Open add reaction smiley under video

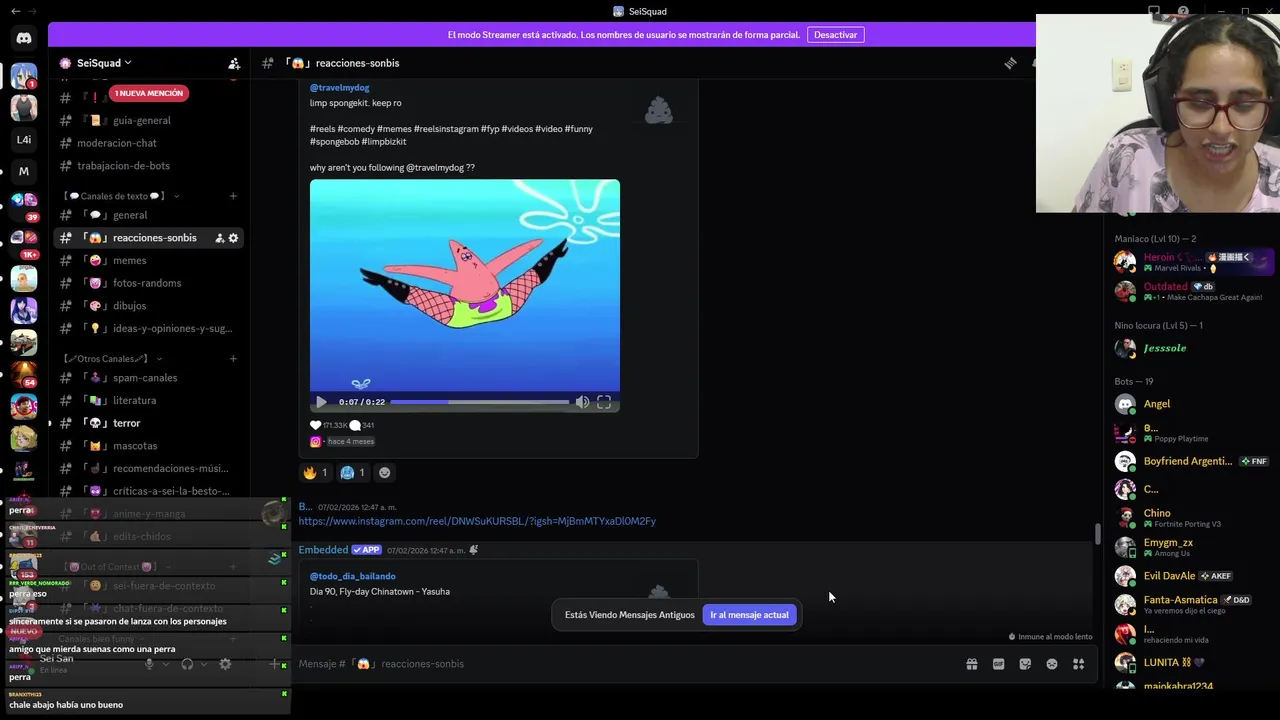pos(384,472)
